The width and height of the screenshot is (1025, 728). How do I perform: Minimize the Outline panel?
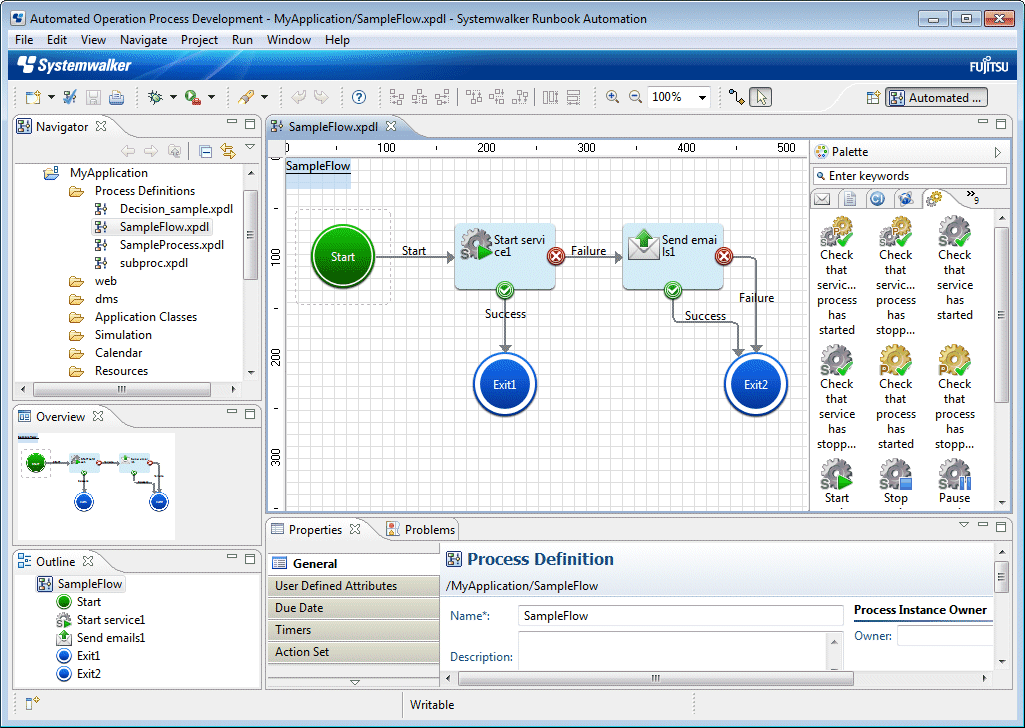(232, 557)
